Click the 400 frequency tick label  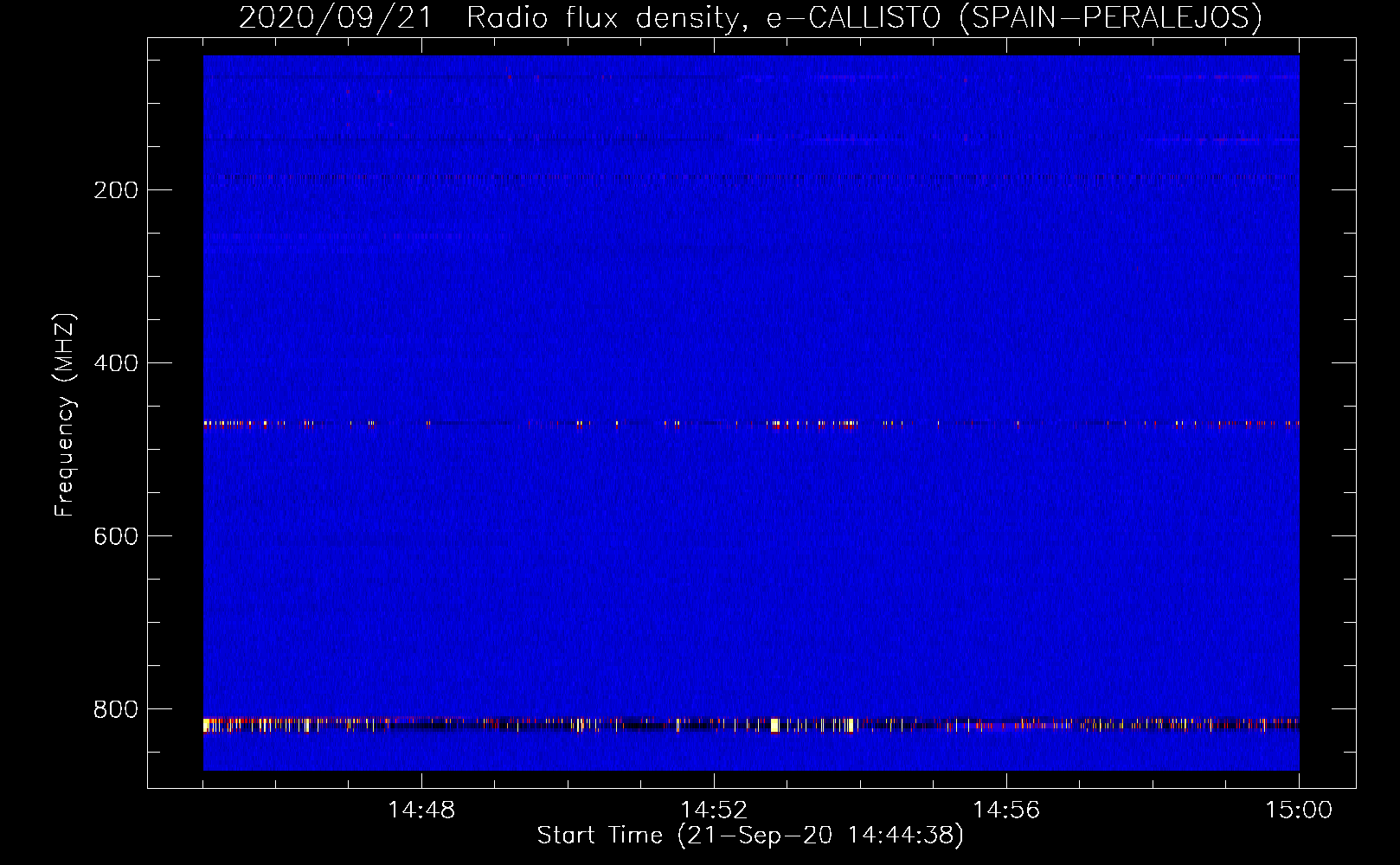tap(116, 363)
